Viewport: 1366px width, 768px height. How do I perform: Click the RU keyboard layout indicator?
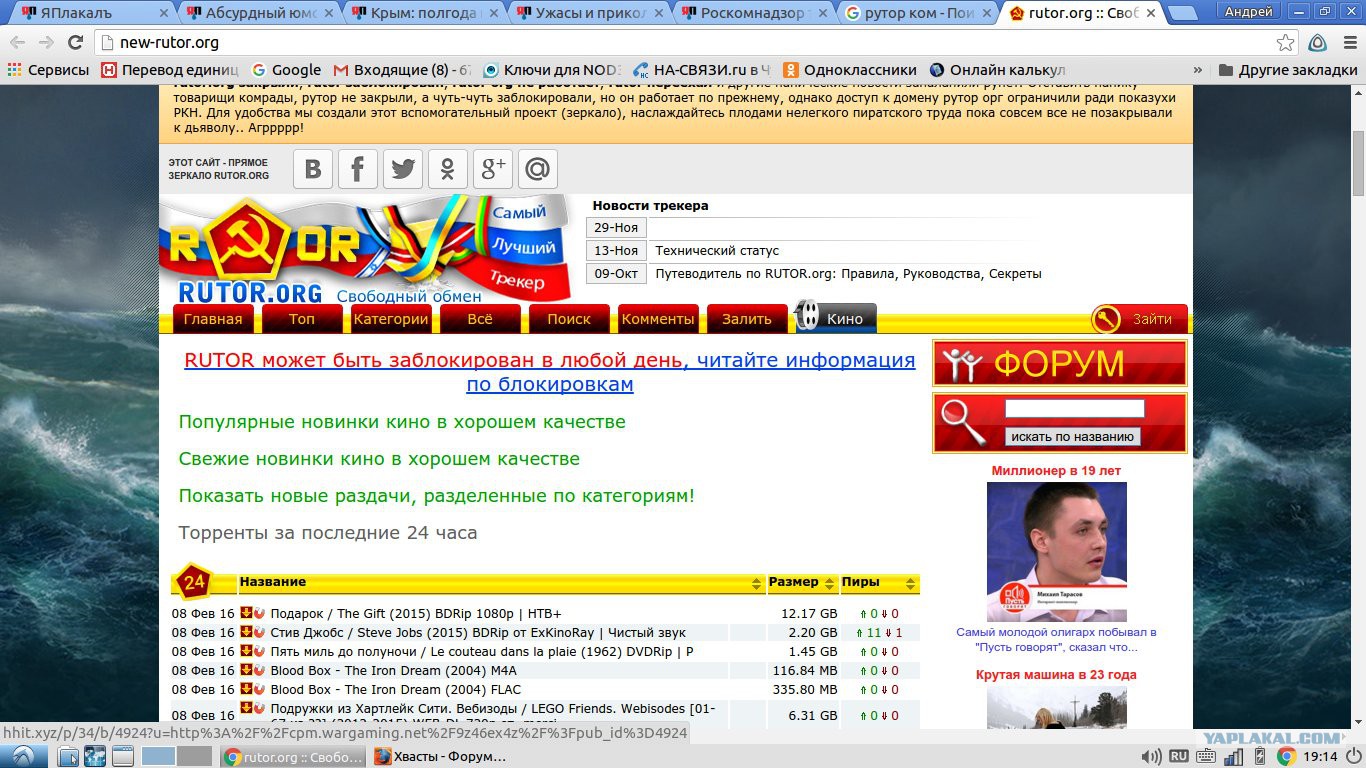1179,756
